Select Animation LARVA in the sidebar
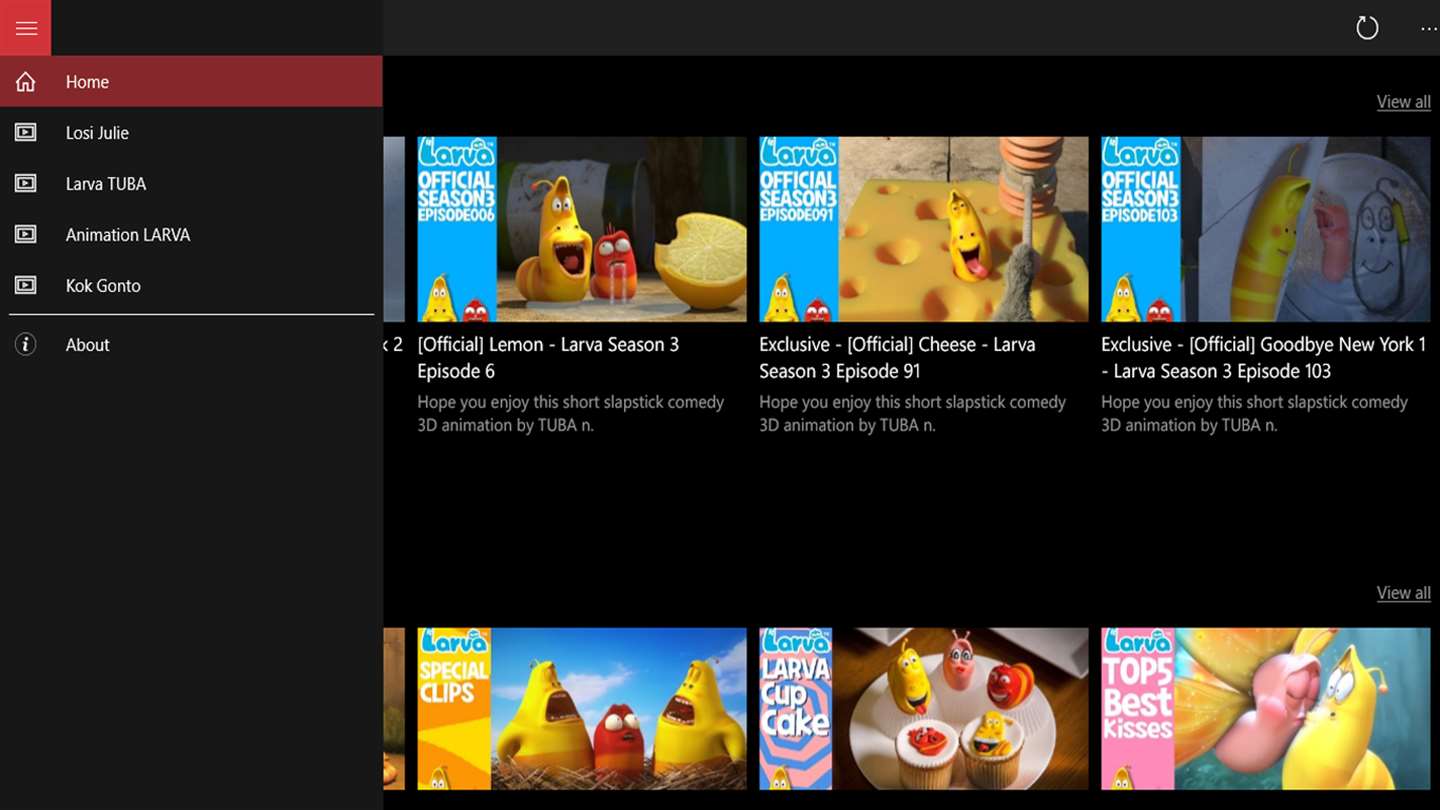This screenshot has width=1440, height=810. 191,235
